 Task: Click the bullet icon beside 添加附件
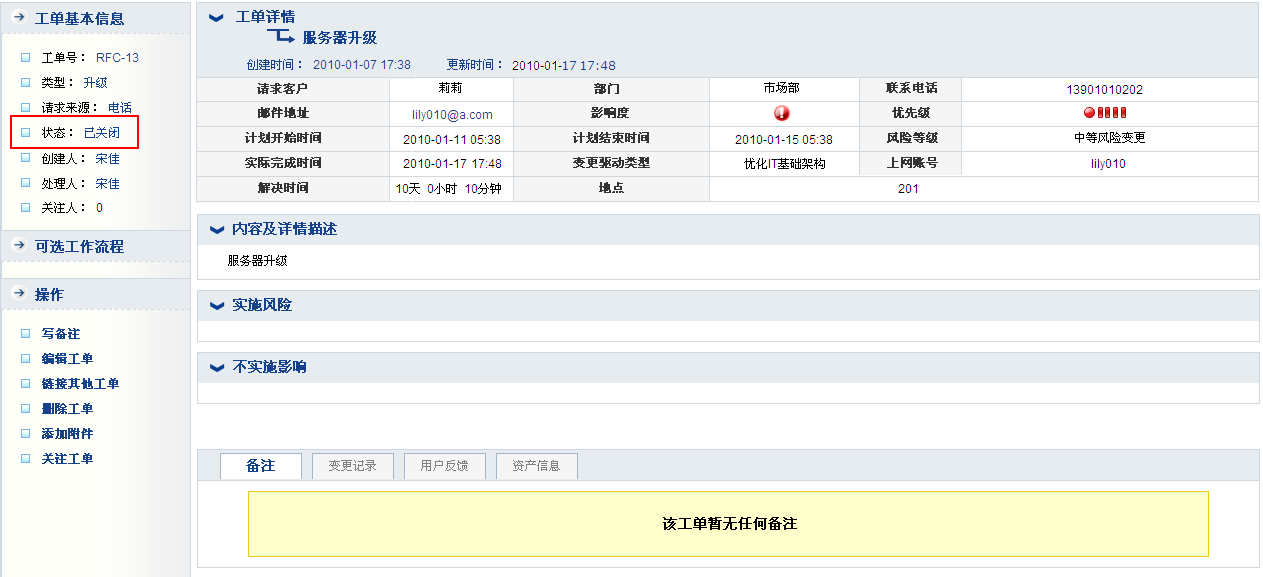pyautogui.click(x=26, y=434)
